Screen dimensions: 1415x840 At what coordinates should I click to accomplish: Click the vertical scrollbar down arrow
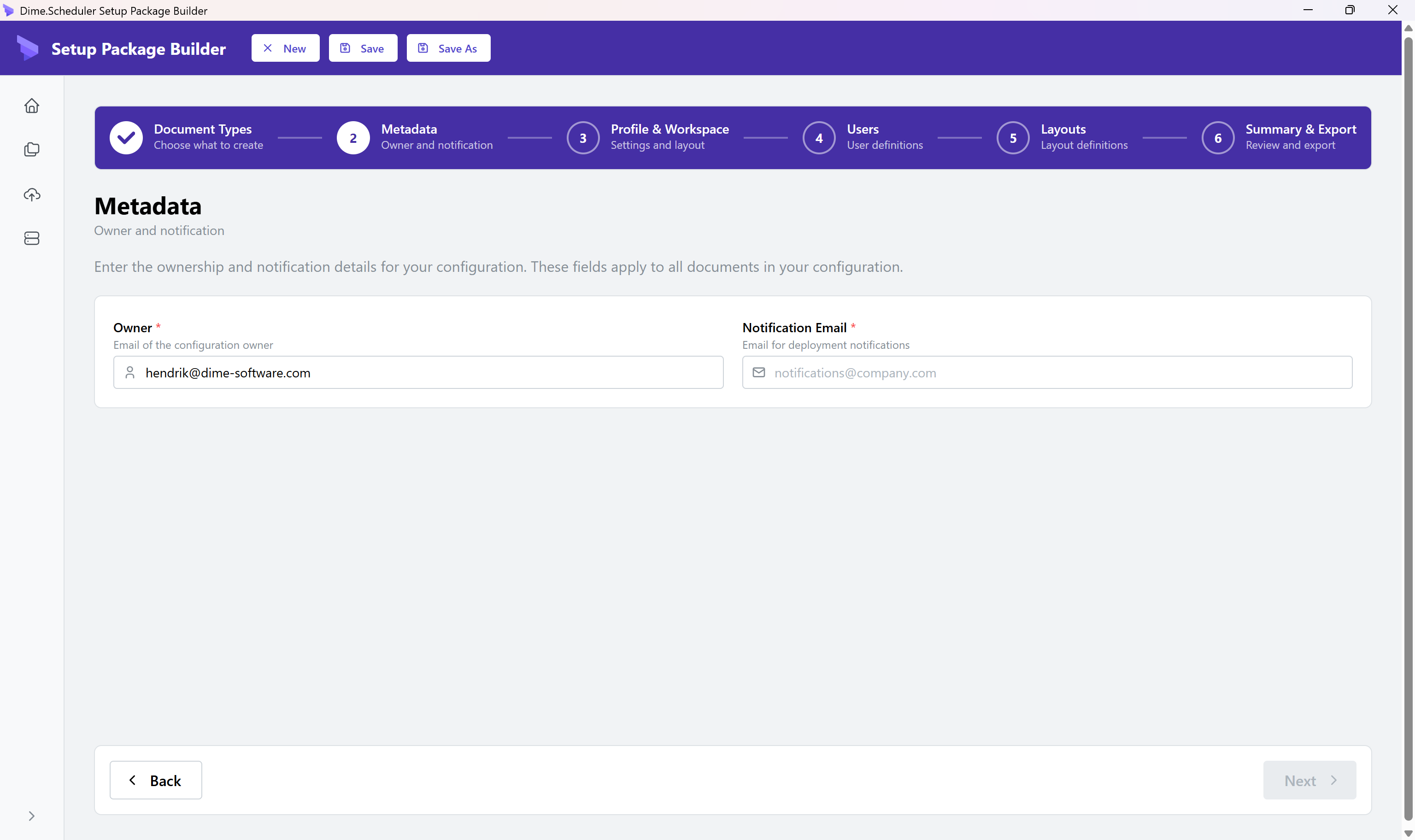click(1408, 833)
